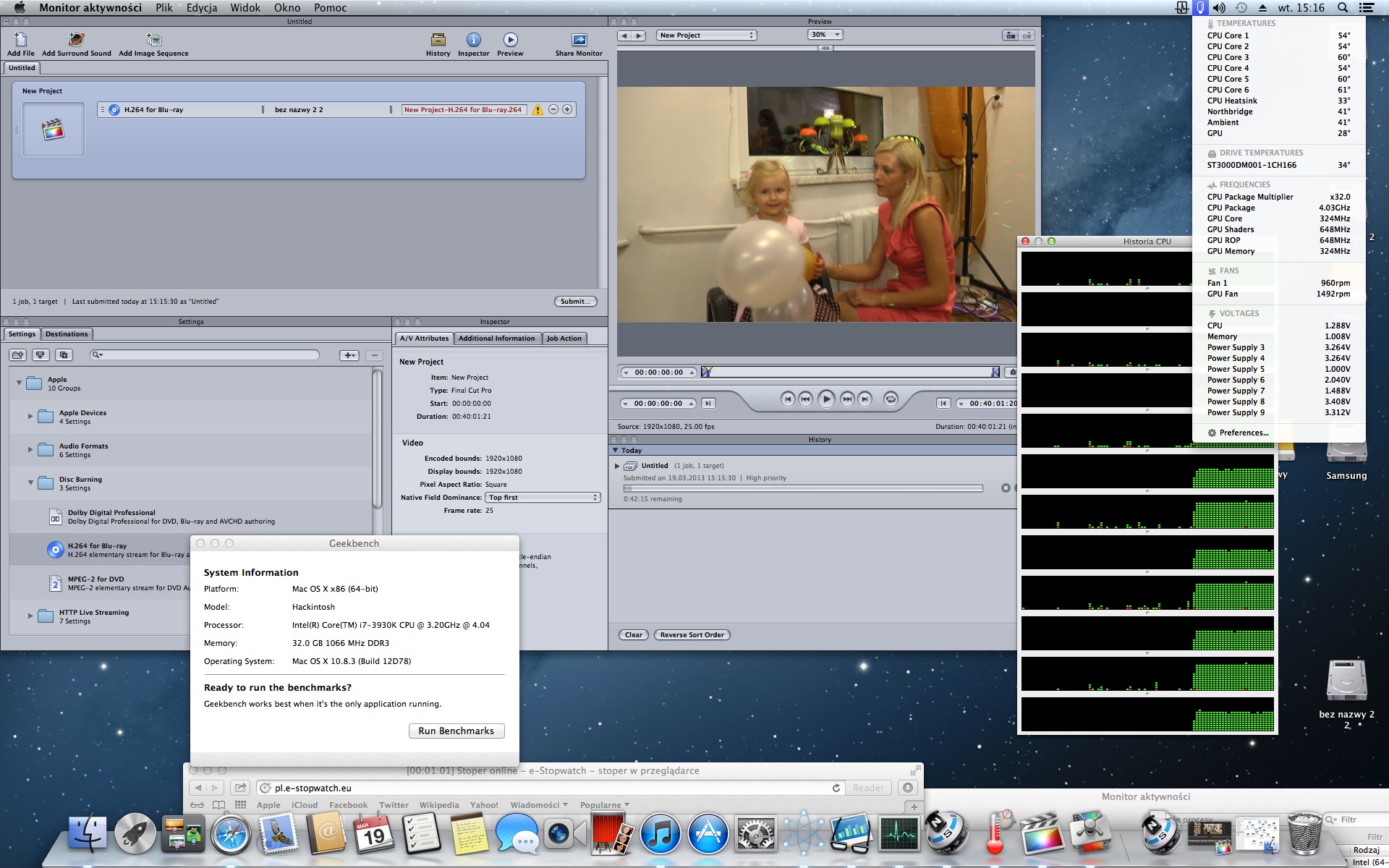
Task: Click the Save Selection as Droplet button
Action: coord(41,355)
